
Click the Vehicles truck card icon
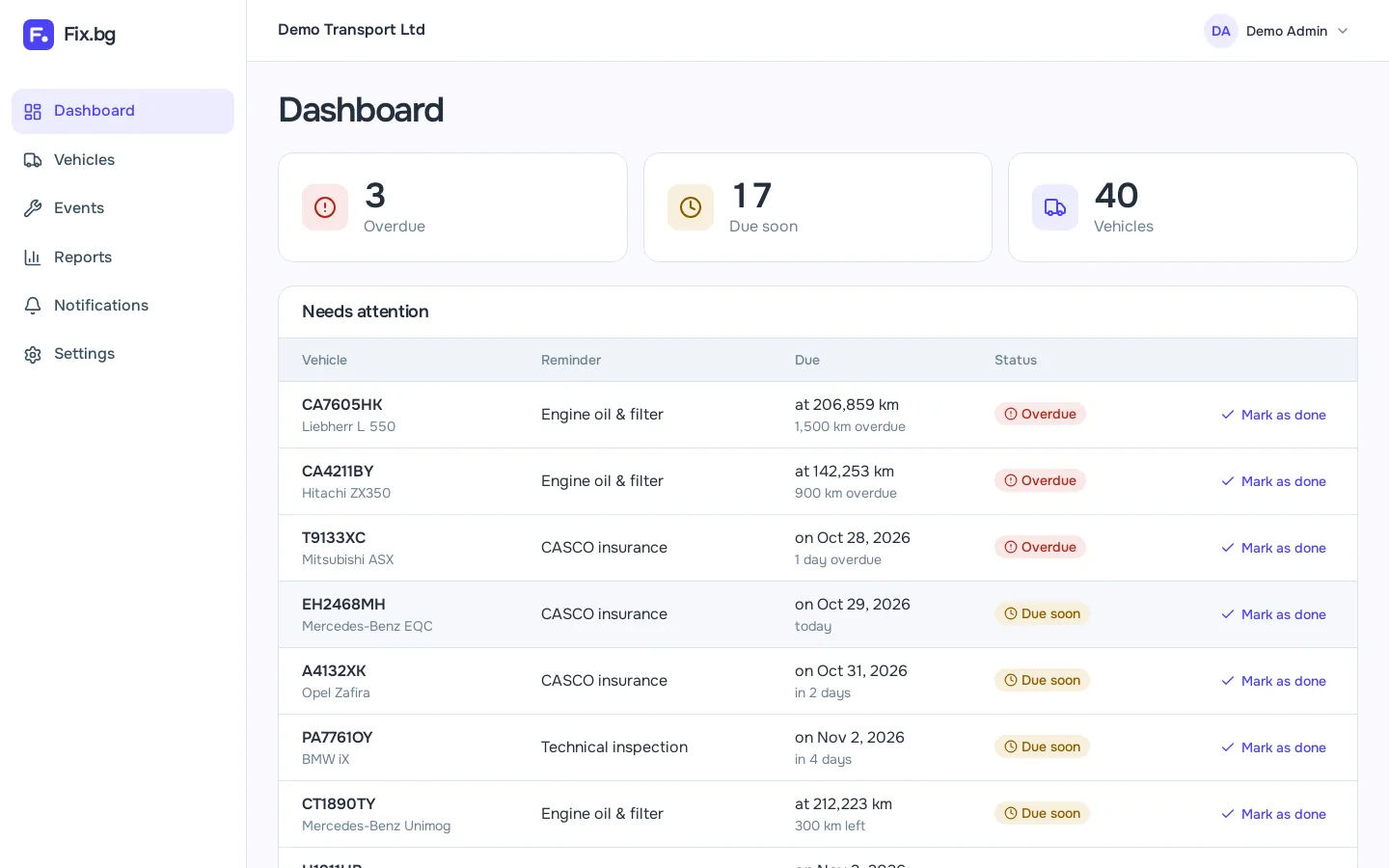1055,207
